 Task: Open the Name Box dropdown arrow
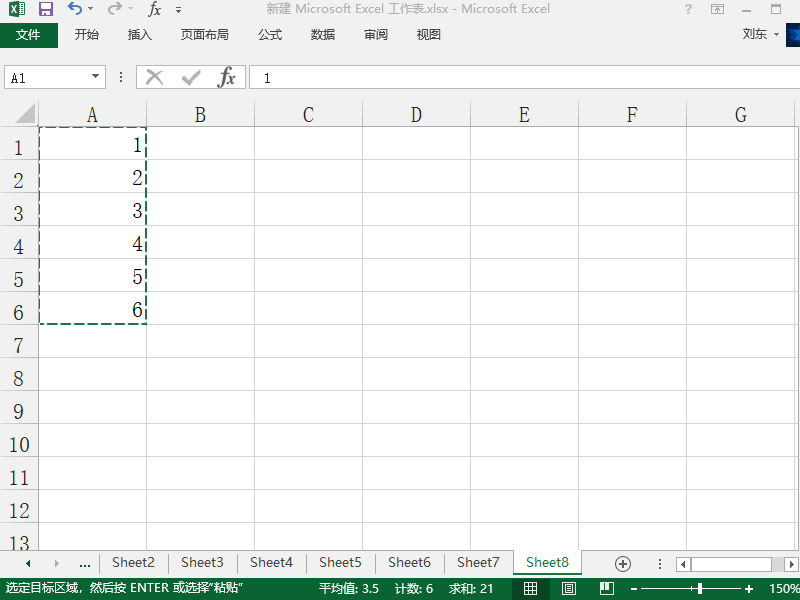point(95,76)
